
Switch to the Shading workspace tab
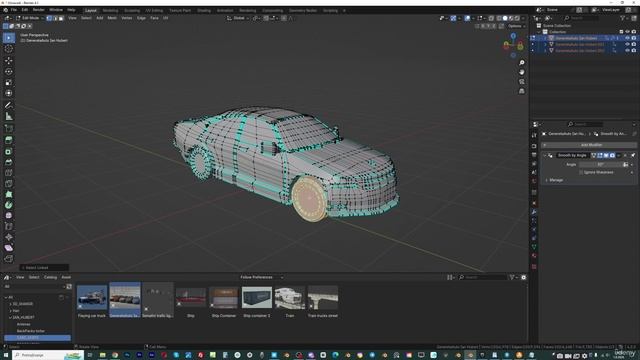coord(204,10)
